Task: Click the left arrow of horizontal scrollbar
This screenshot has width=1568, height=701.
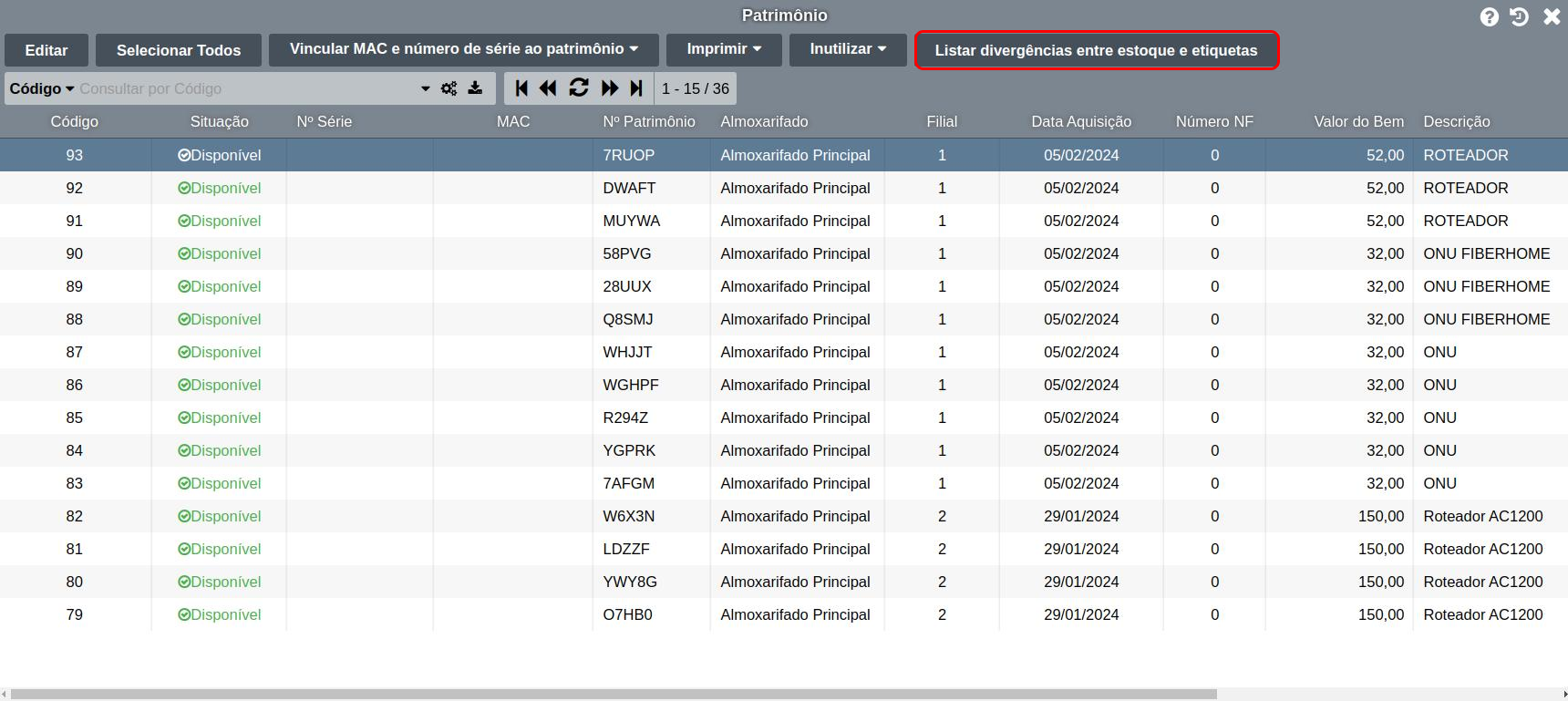Action: pos(5,695)
